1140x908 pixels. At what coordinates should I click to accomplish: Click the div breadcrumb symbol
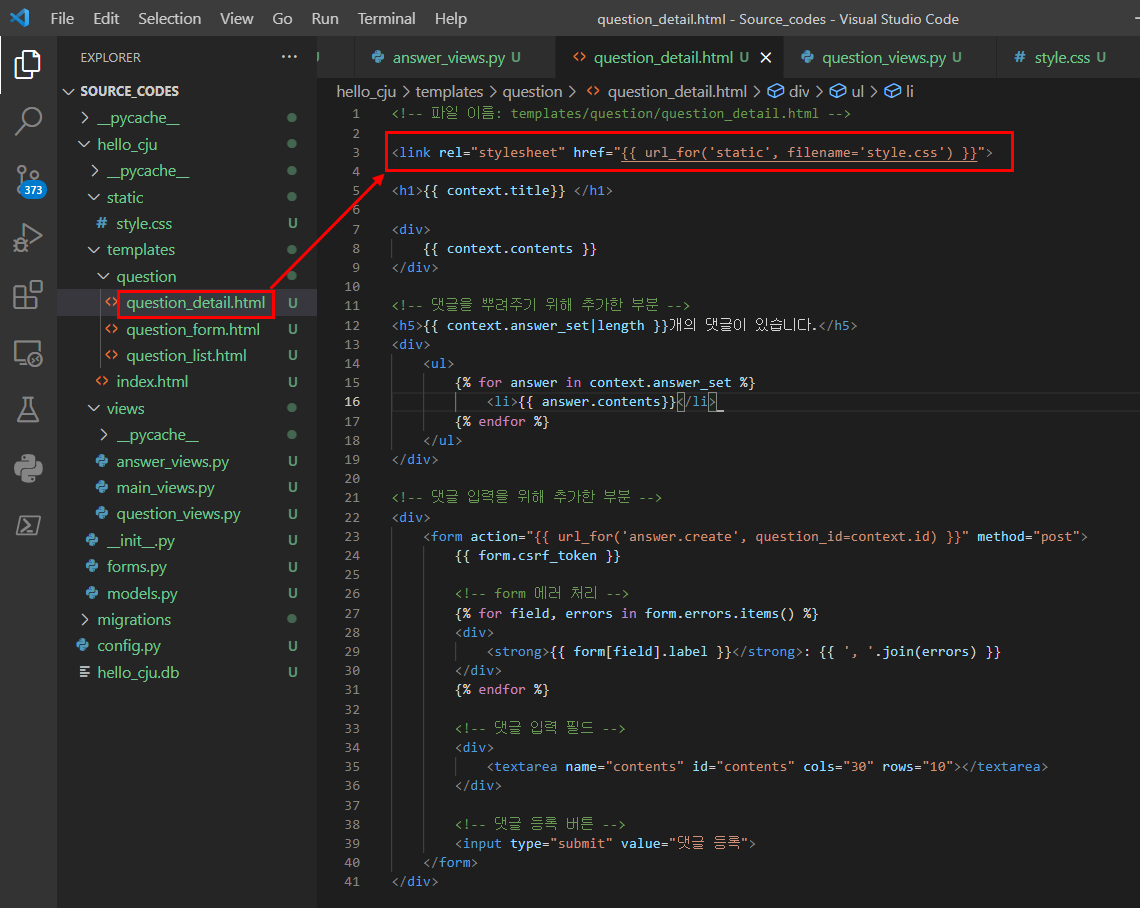click(x=789, y=92)
